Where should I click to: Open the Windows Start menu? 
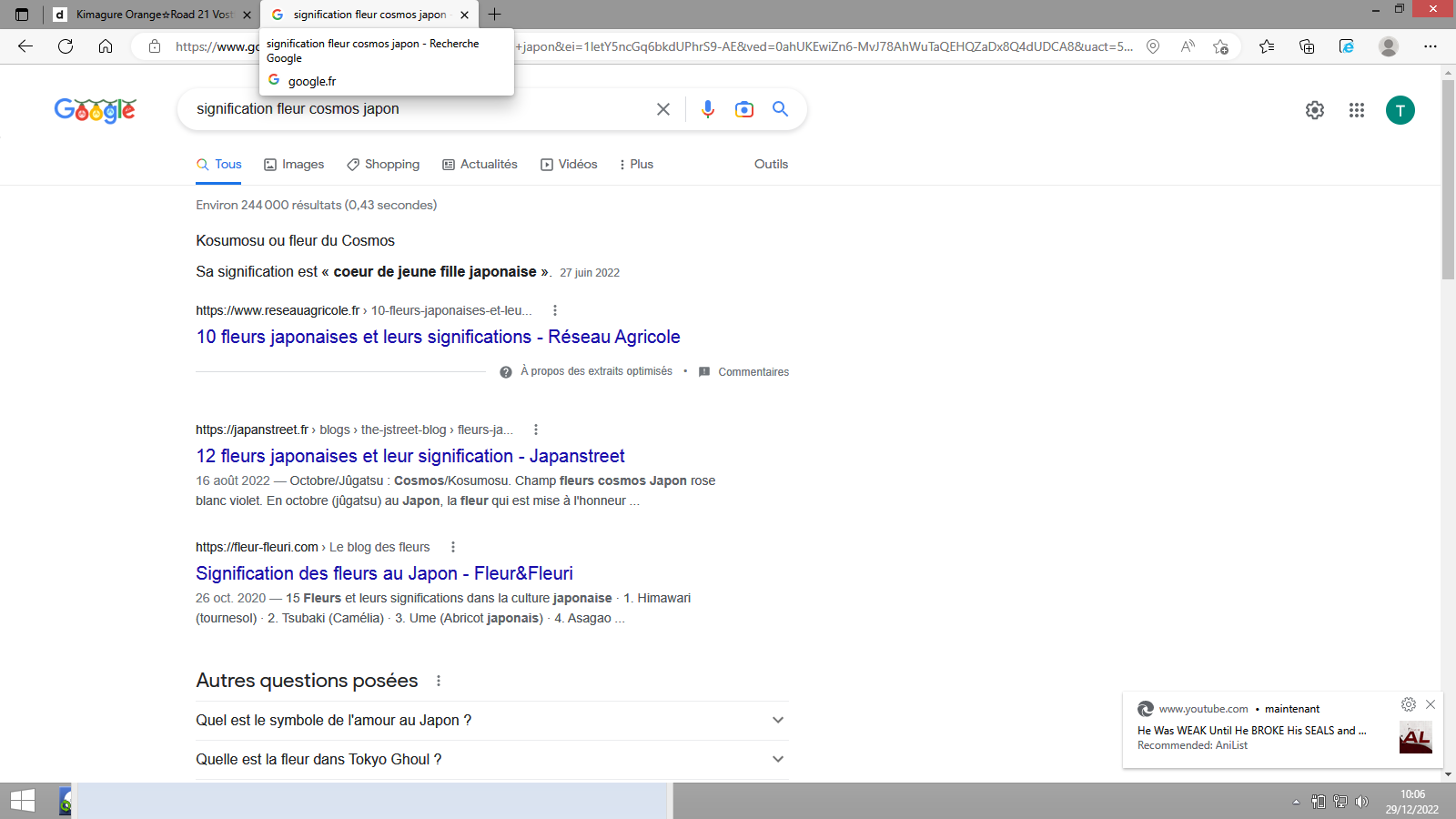tap(23, 801)
